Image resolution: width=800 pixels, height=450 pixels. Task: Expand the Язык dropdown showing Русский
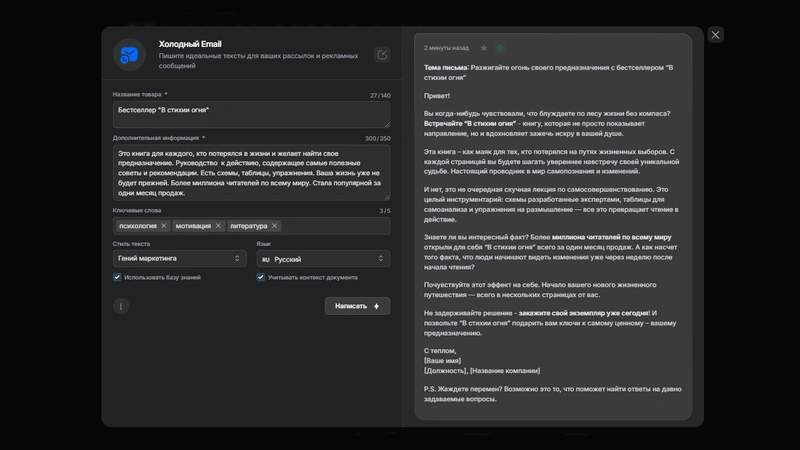pos(322,258)
